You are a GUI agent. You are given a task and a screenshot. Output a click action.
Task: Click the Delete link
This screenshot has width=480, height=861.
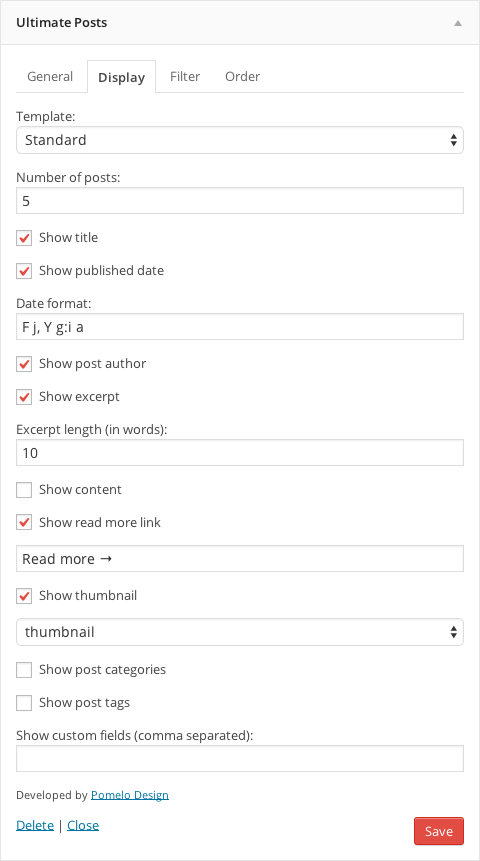pos(35,825)
